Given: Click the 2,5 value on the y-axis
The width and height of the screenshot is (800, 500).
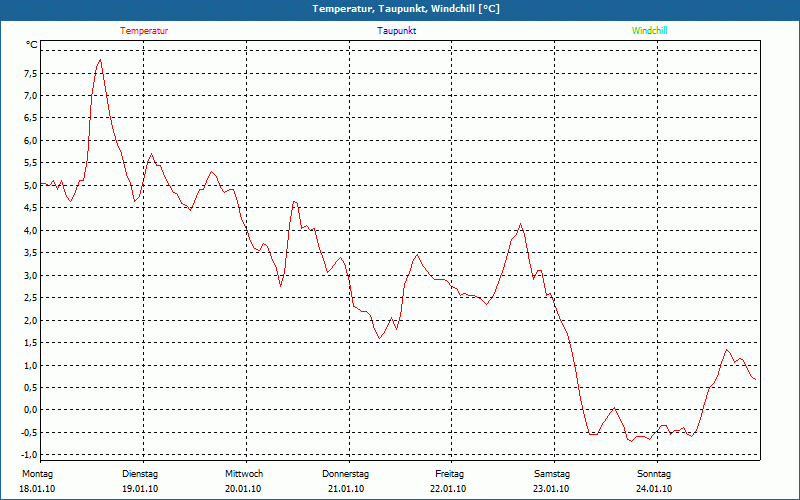Looking at the screenshot, I should pos(30,298).
